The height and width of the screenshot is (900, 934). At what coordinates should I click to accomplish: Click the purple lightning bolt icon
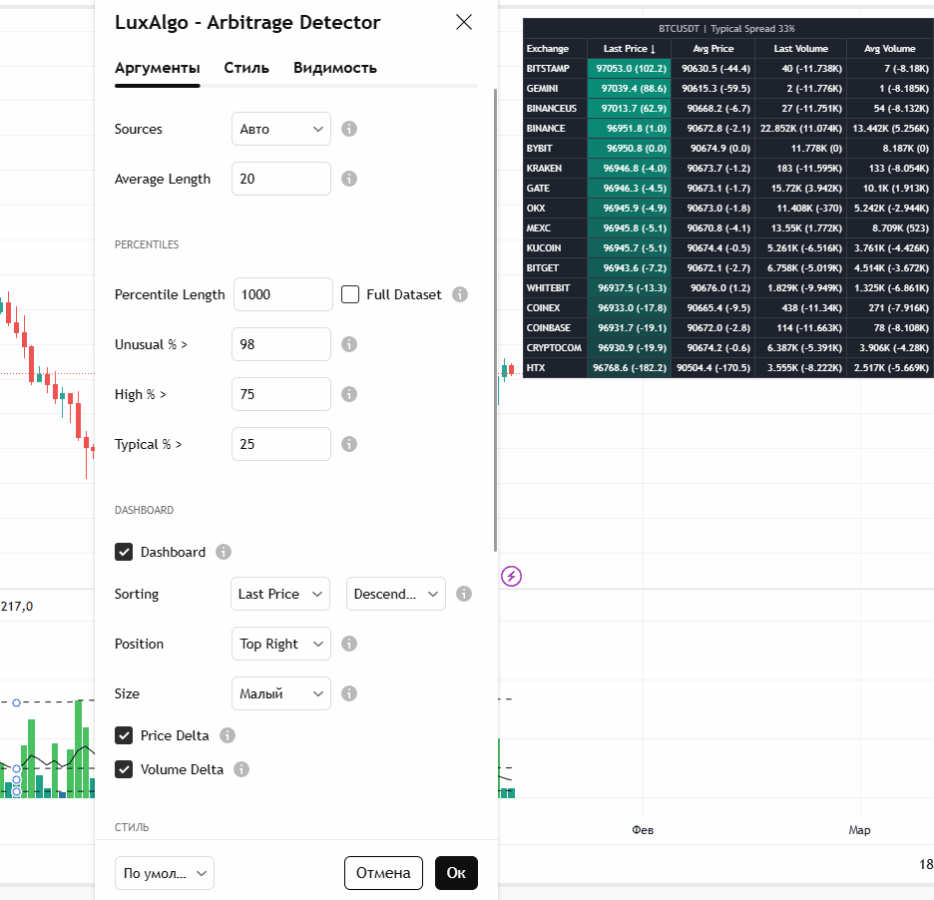click(511, 576)
